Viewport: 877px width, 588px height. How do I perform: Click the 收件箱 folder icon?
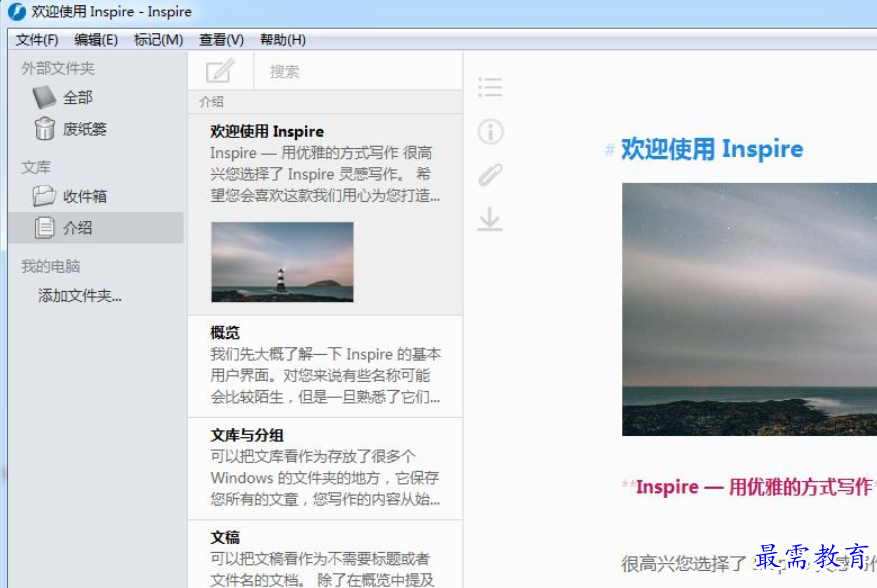pyautogui.click(x=44, y=196)
